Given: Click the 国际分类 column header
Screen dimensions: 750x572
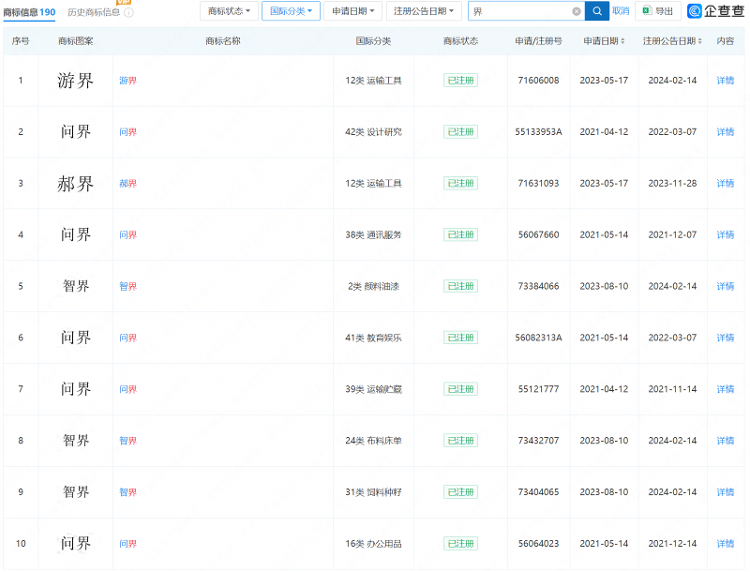Looking at the screenshot, I should click(373, 41).
